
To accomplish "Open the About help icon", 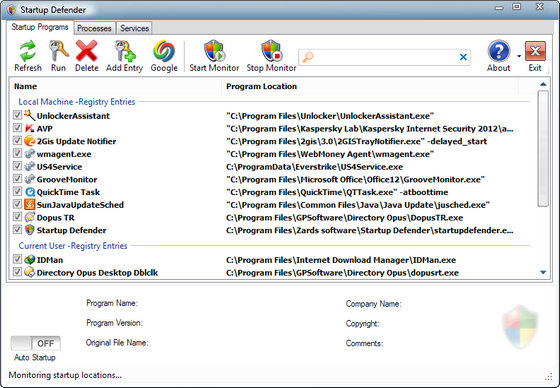I will [x=499, y=51].
